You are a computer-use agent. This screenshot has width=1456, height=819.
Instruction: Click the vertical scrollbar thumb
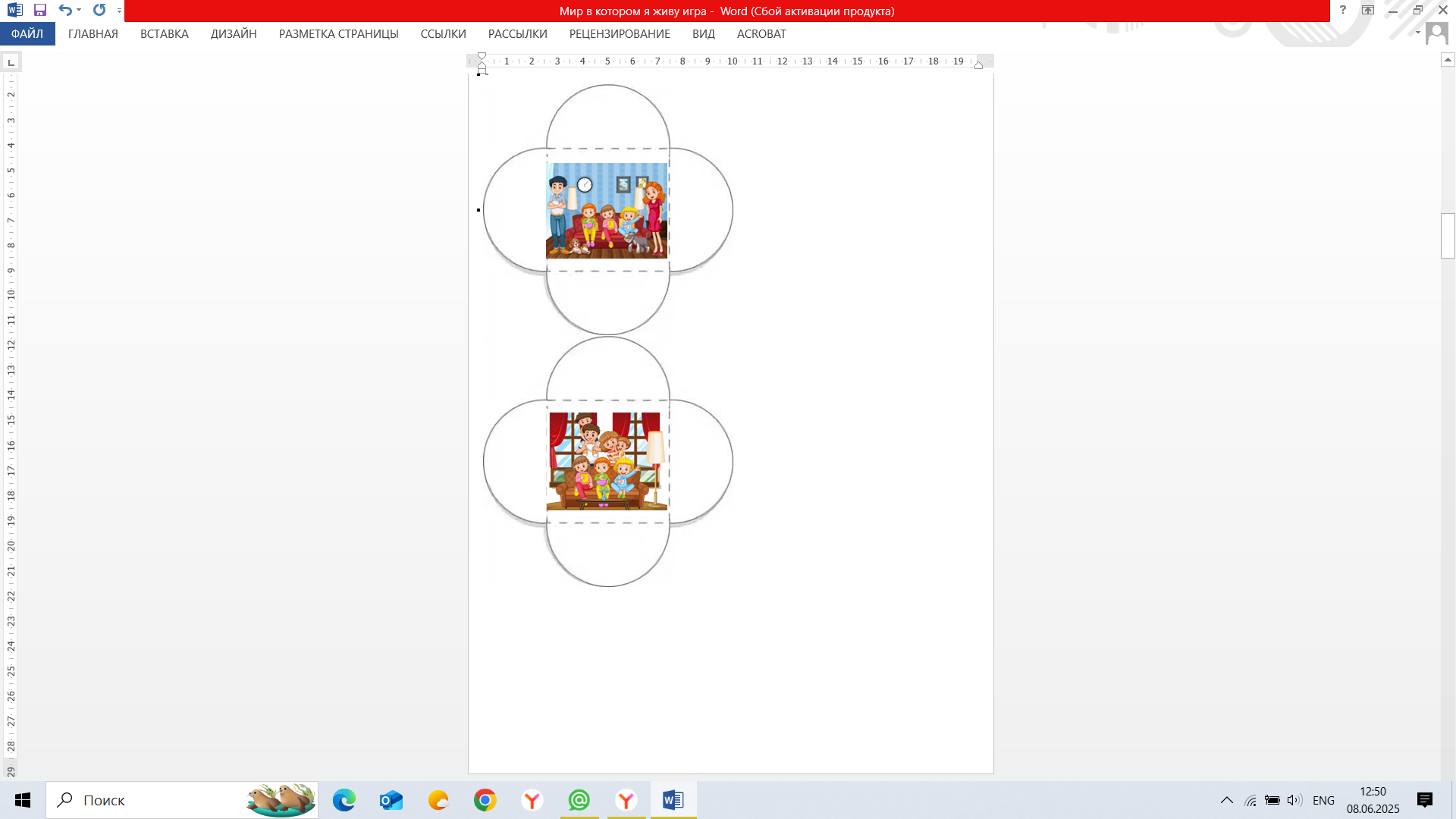[1448, 236]
